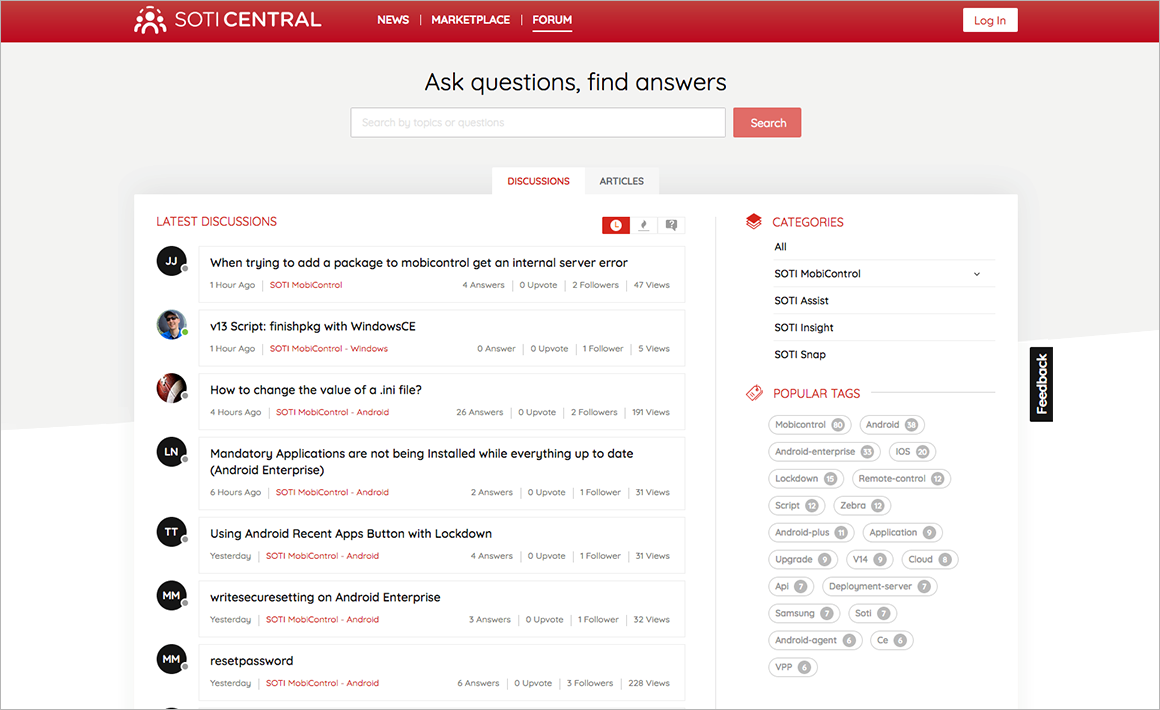This screenshot has height=710, width=1160.
Task: Filter by the Android-enterprise tag
Action: [x=823, y=451]
